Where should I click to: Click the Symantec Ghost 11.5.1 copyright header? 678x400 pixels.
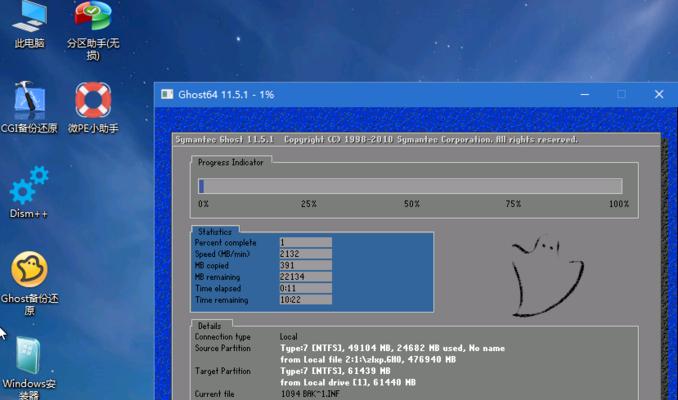pos(376,139)
